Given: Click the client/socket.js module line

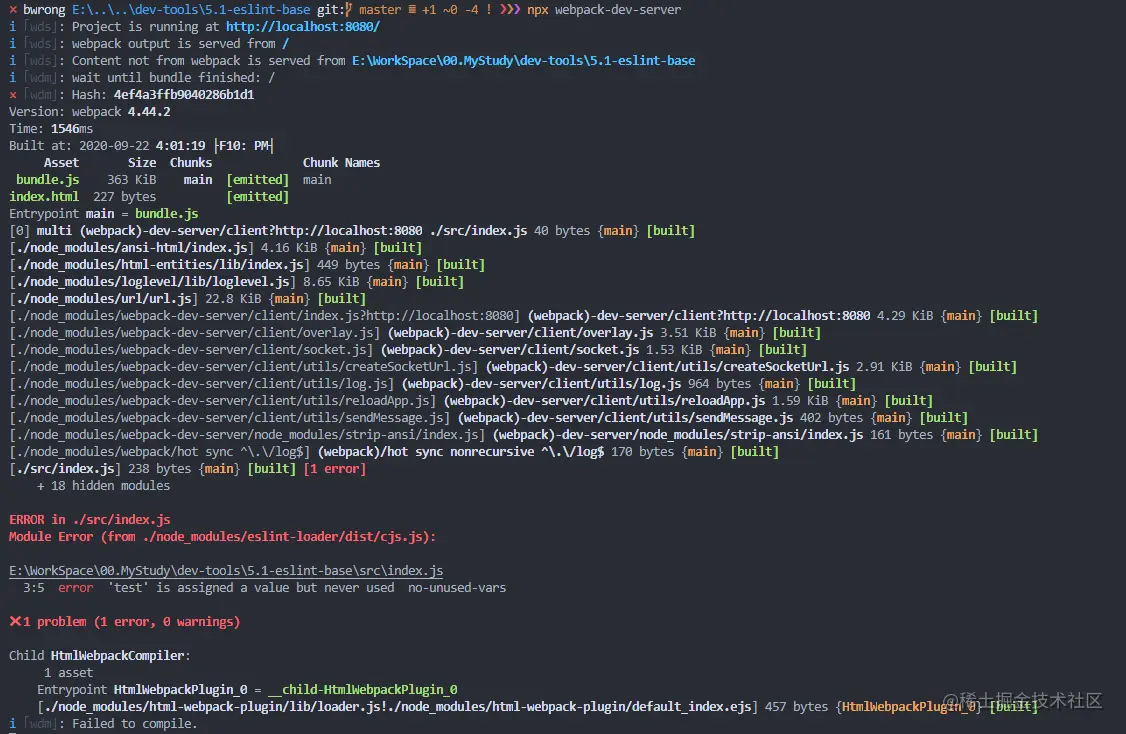Looking at the screenshot, I should (408, 350).
